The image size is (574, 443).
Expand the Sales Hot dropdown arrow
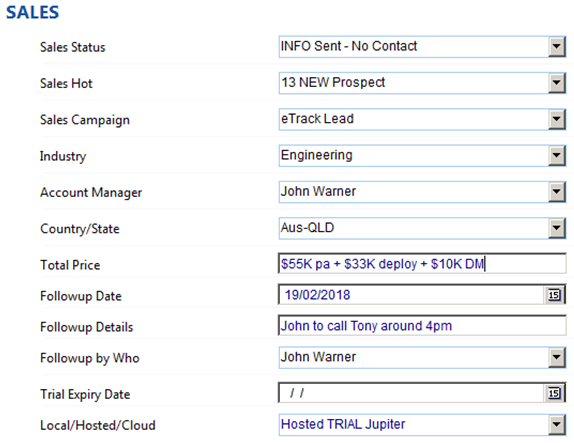tap(557, 83)
